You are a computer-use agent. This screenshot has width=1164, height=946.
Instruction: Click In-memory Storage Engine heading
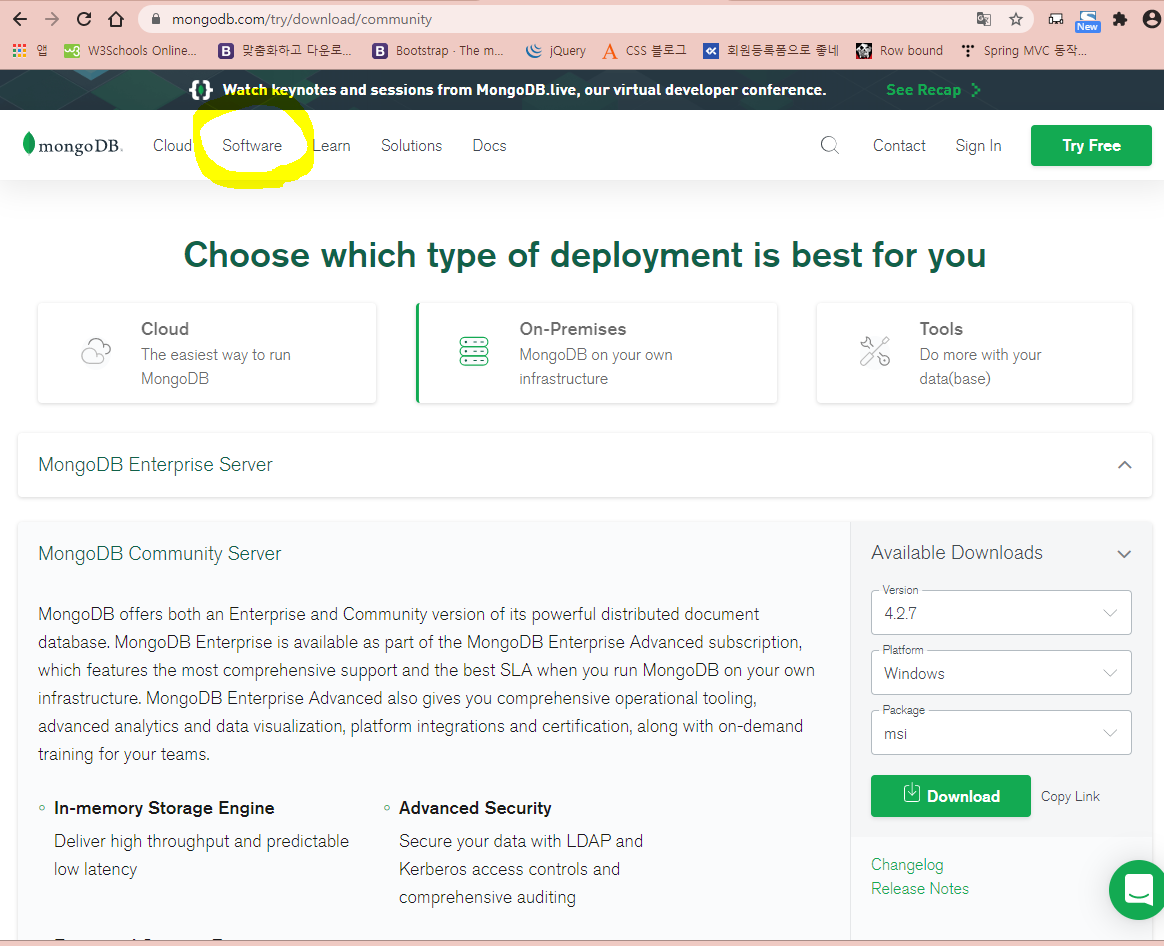[164, 808]
